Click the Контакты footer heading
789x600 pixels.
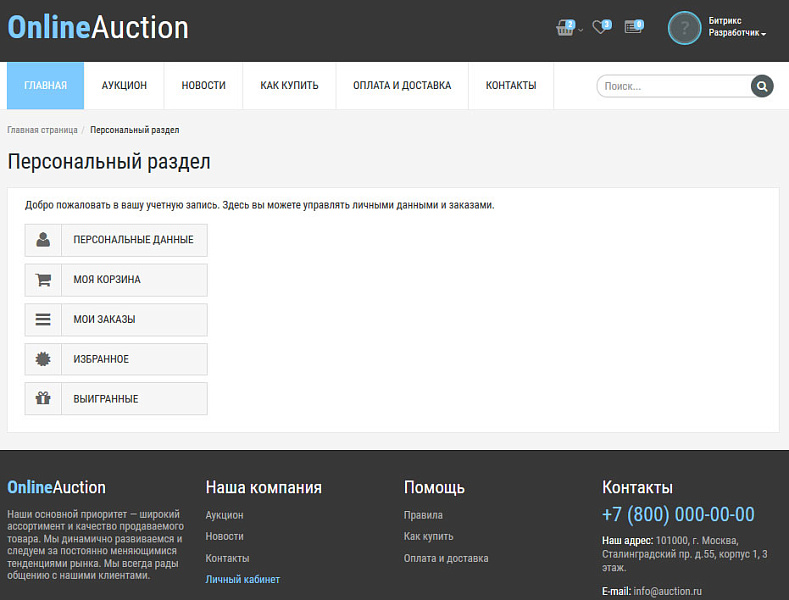pyautogui.click(x=638, y=487)
